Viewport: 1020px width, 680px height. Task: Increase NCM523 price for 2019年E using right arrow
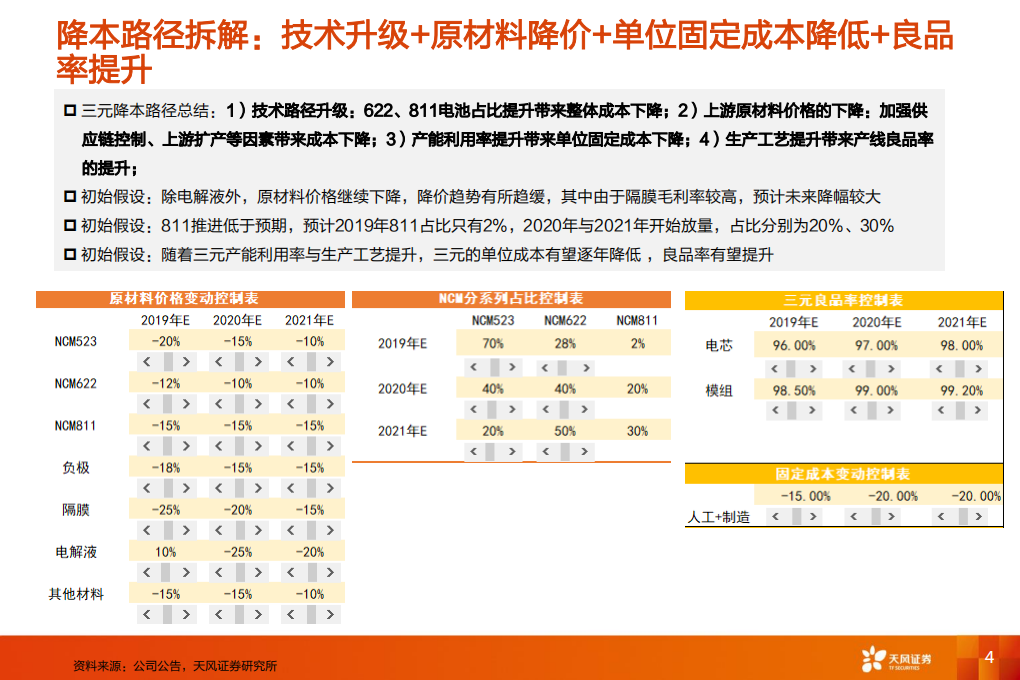(184, 362)
